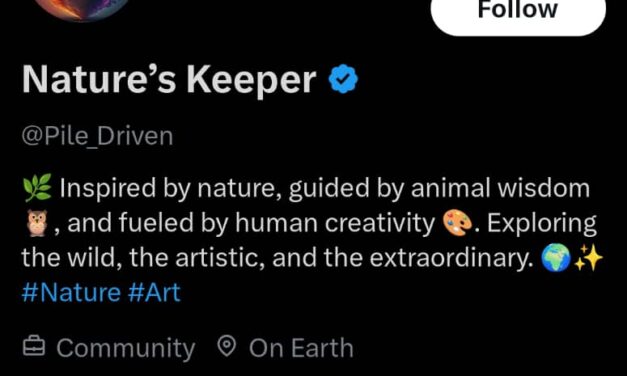Click the Nature's Keeper display name
The height and width of the screenshot is (376, 627).
point(169,79)
